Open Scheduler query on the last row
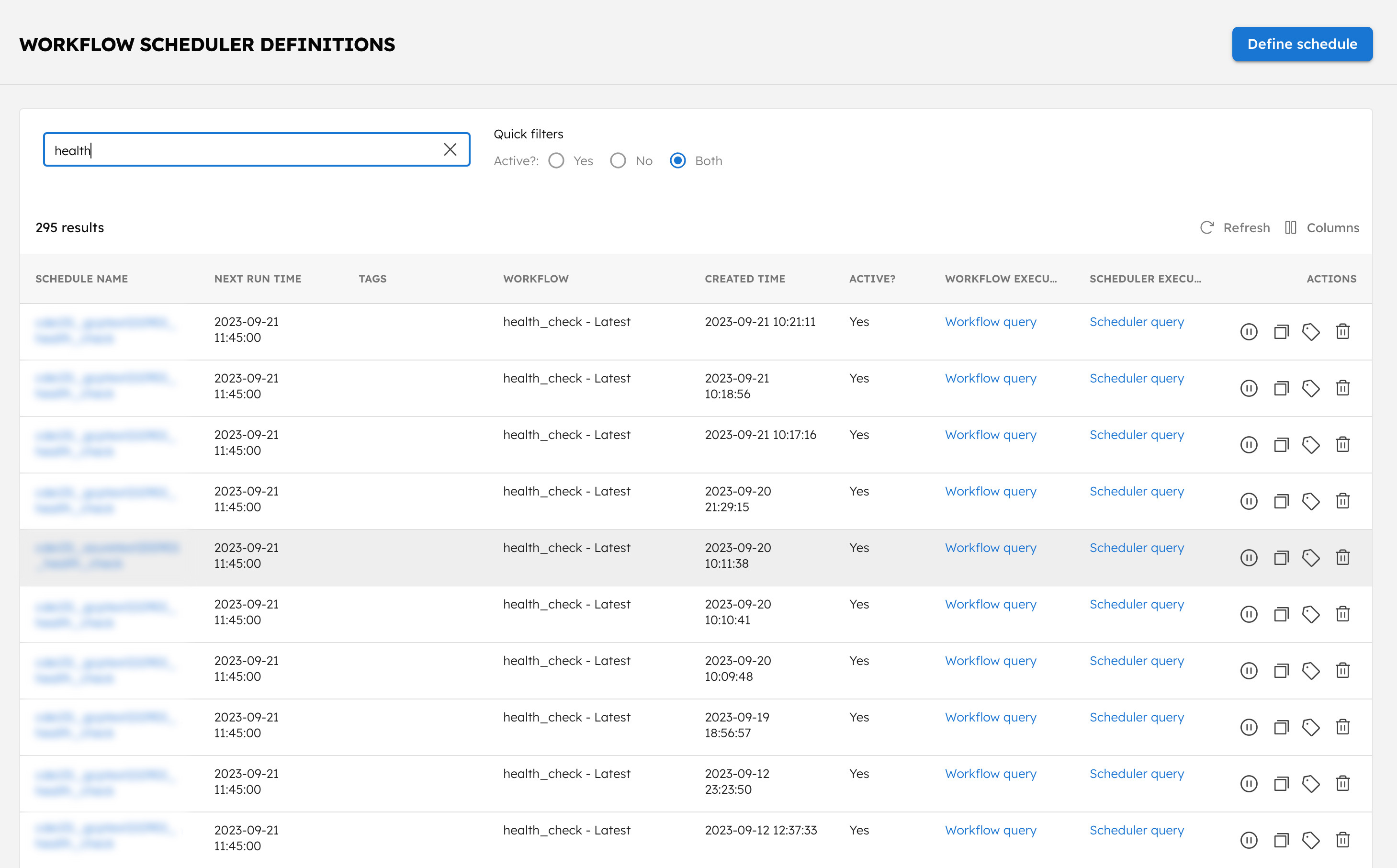The image size is (1397, 868). (x=1136, y=830)
